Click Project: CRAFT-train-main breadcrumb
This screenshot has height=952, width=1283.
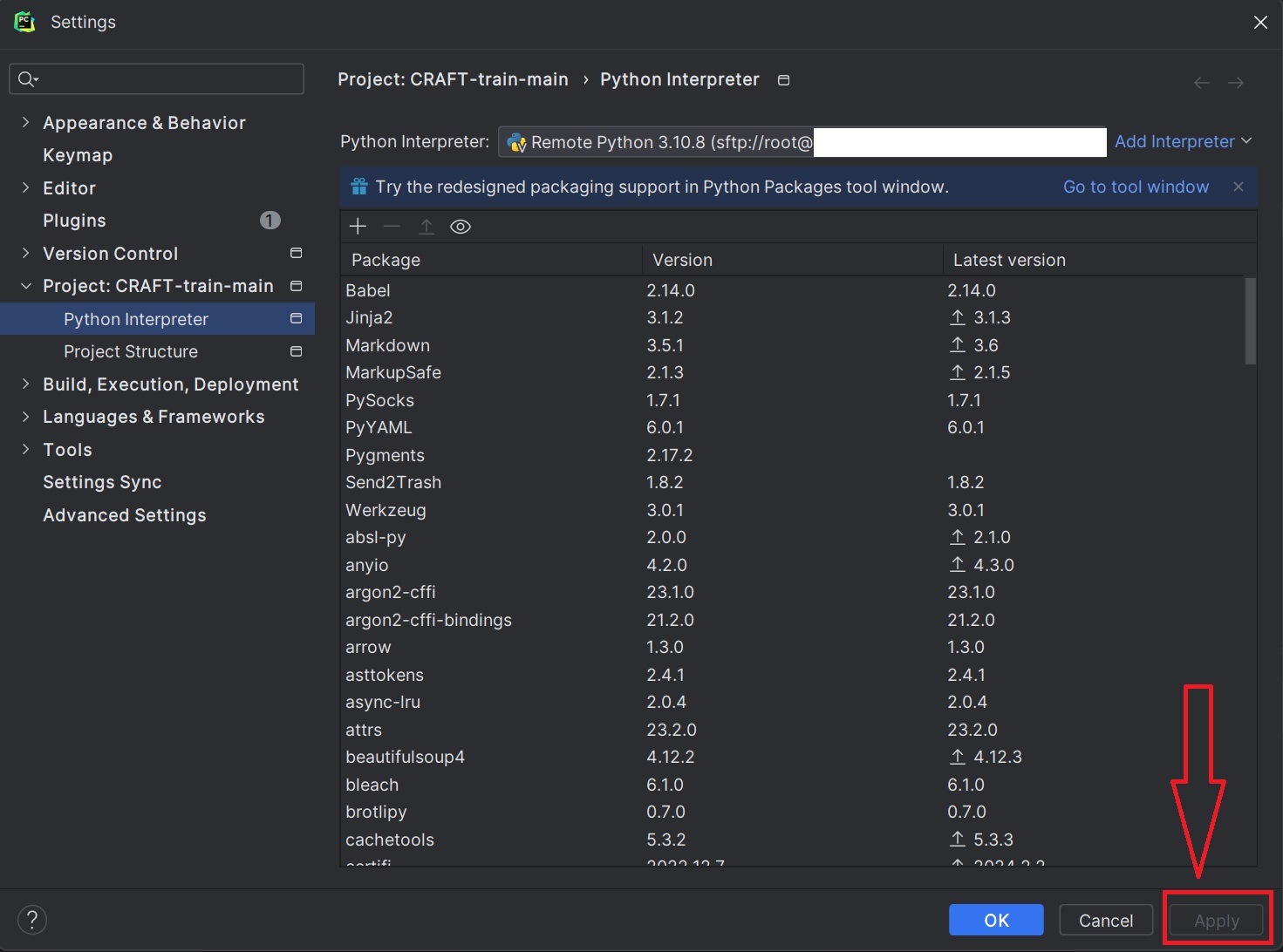(x=453, y=79)
